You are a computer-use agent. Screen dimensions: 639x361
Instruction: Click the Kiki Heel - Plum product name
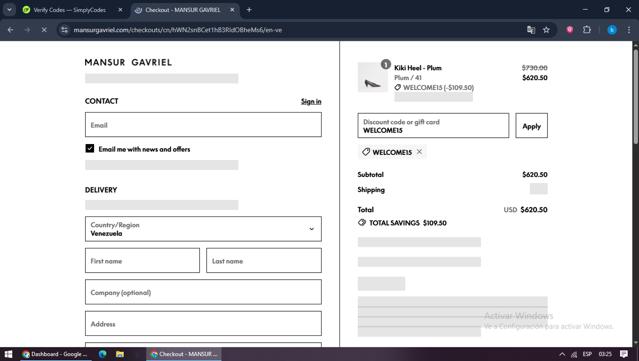point(418,68)
